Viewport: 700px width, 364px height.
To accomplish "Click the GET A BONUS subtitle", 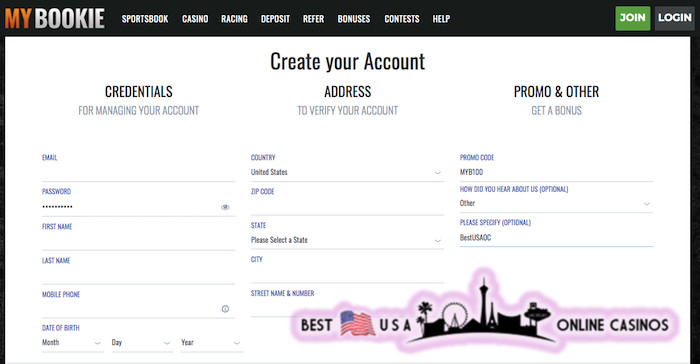I will coord(556,111).
